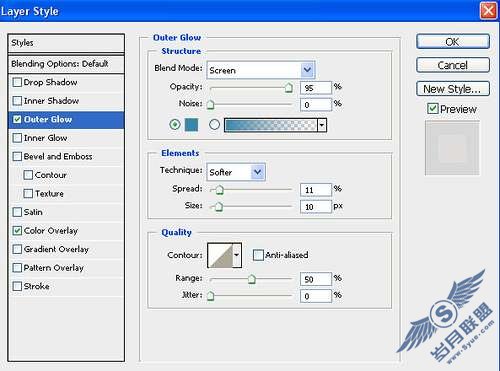This screenshot has height=371, width=500.
Task: Click the Range value field
Action: point(316,279)
